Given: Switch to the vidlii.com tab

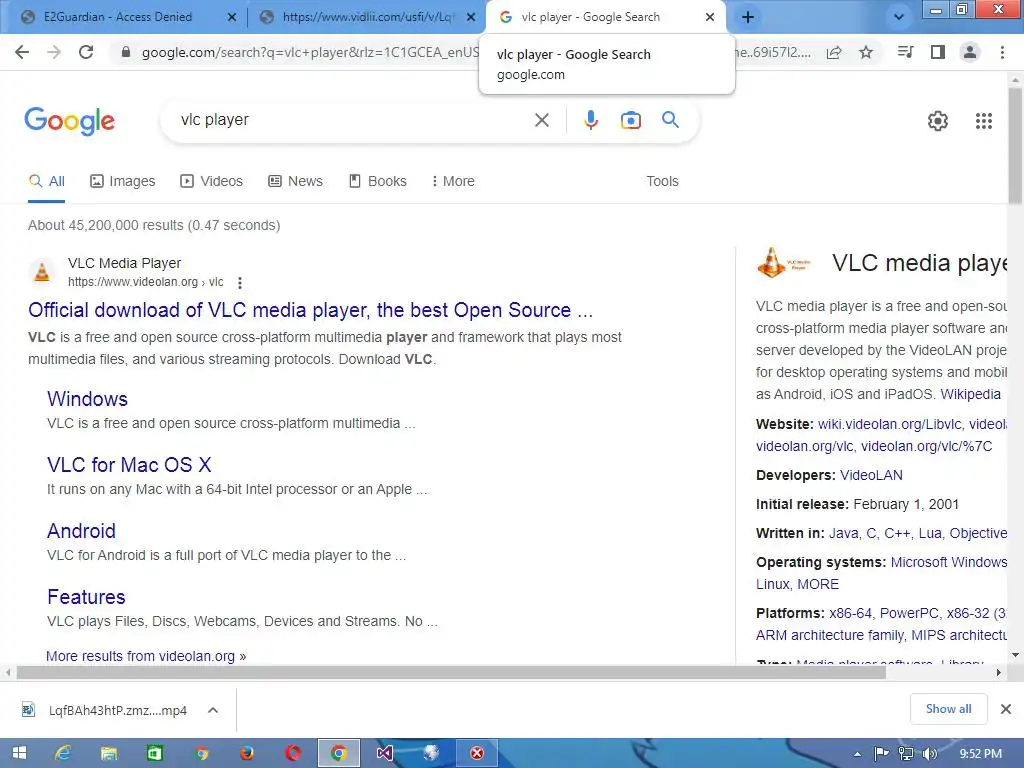Looking at the screenshot, I should tap(367, 17).
